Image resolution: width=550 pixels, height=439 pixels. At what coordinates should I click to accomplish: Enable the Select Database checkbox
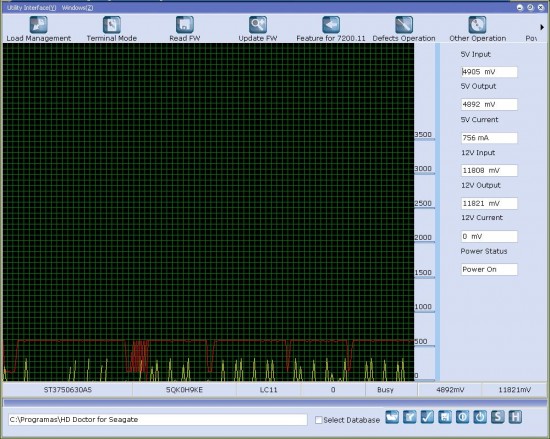[318, 420]
